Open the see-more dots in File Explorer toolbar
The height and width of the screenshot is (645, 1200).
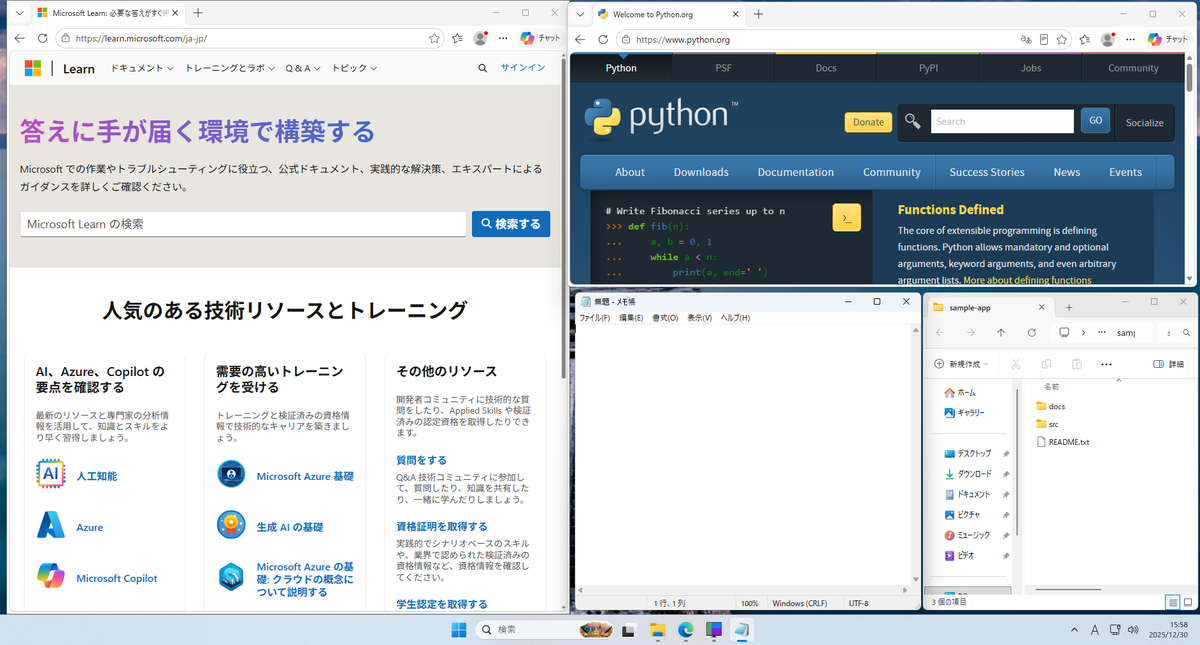[x=1106, y=364]
